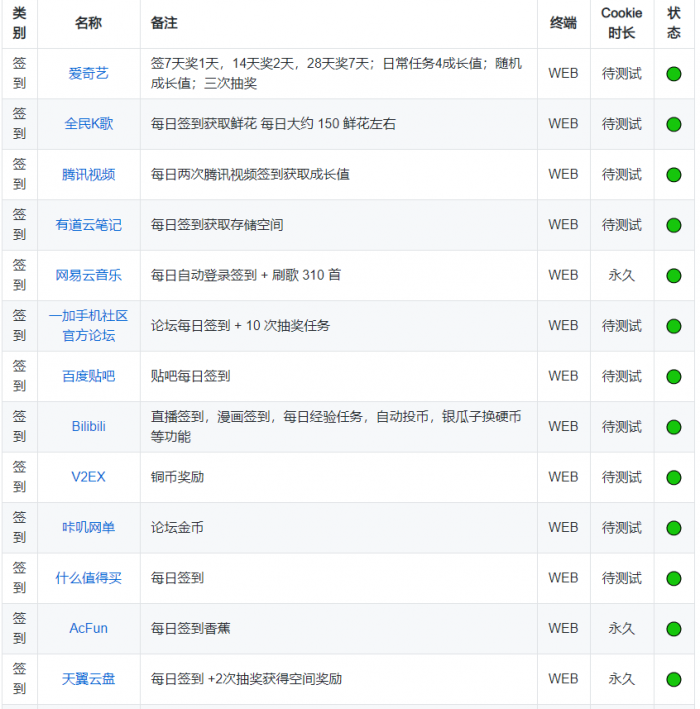Select note '每日签到香蕉' in AcFun row
This screenshot has height=709, width=700.
click(x=190, y=628)
